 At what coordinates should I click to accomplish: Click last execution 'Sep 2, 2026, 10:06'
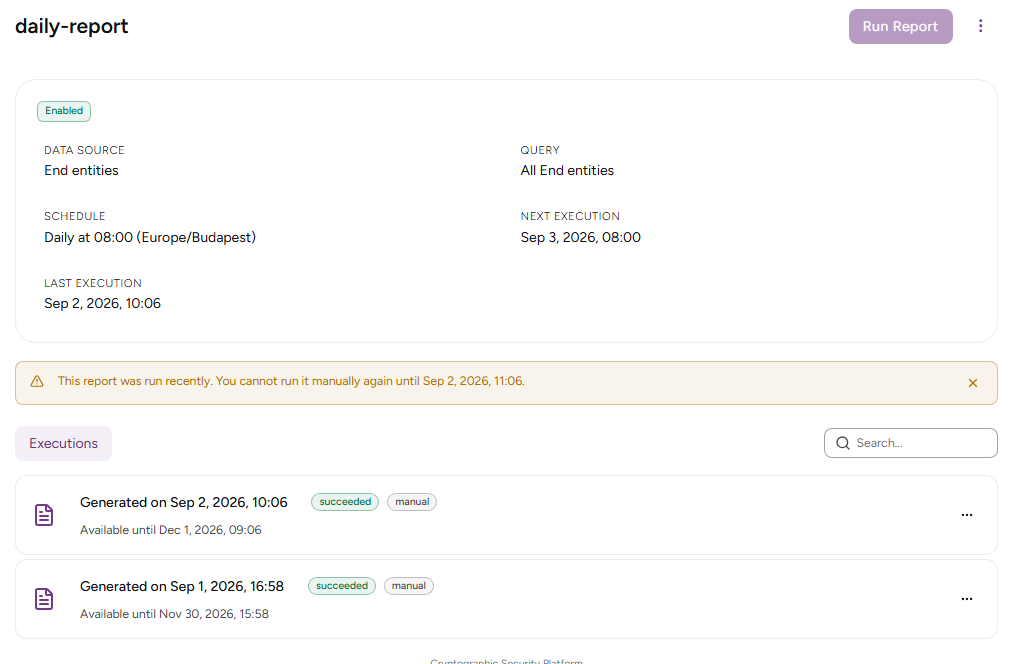tap(102, 304)
